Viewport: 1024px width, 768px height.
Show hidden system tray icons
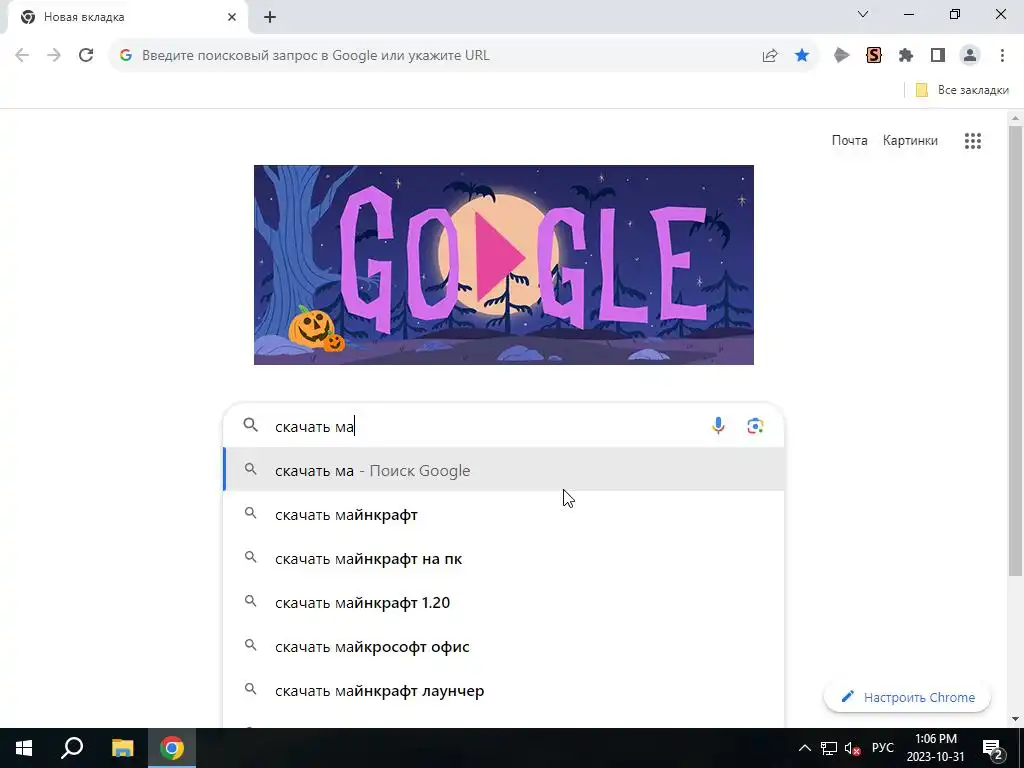tap(805, 748)
